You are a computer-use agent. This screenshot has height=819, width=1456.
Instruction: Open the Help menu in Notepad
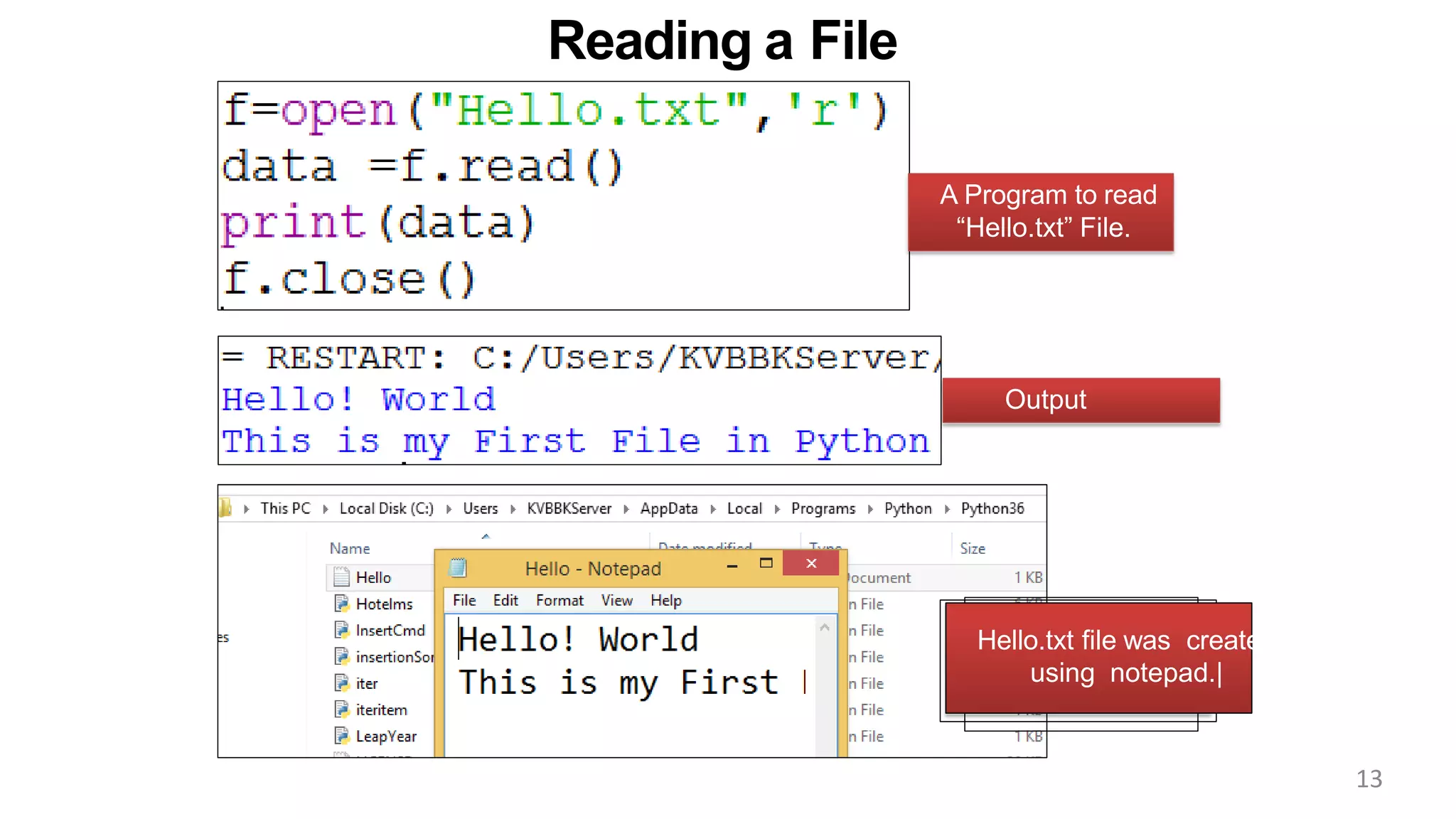point(666,600)
